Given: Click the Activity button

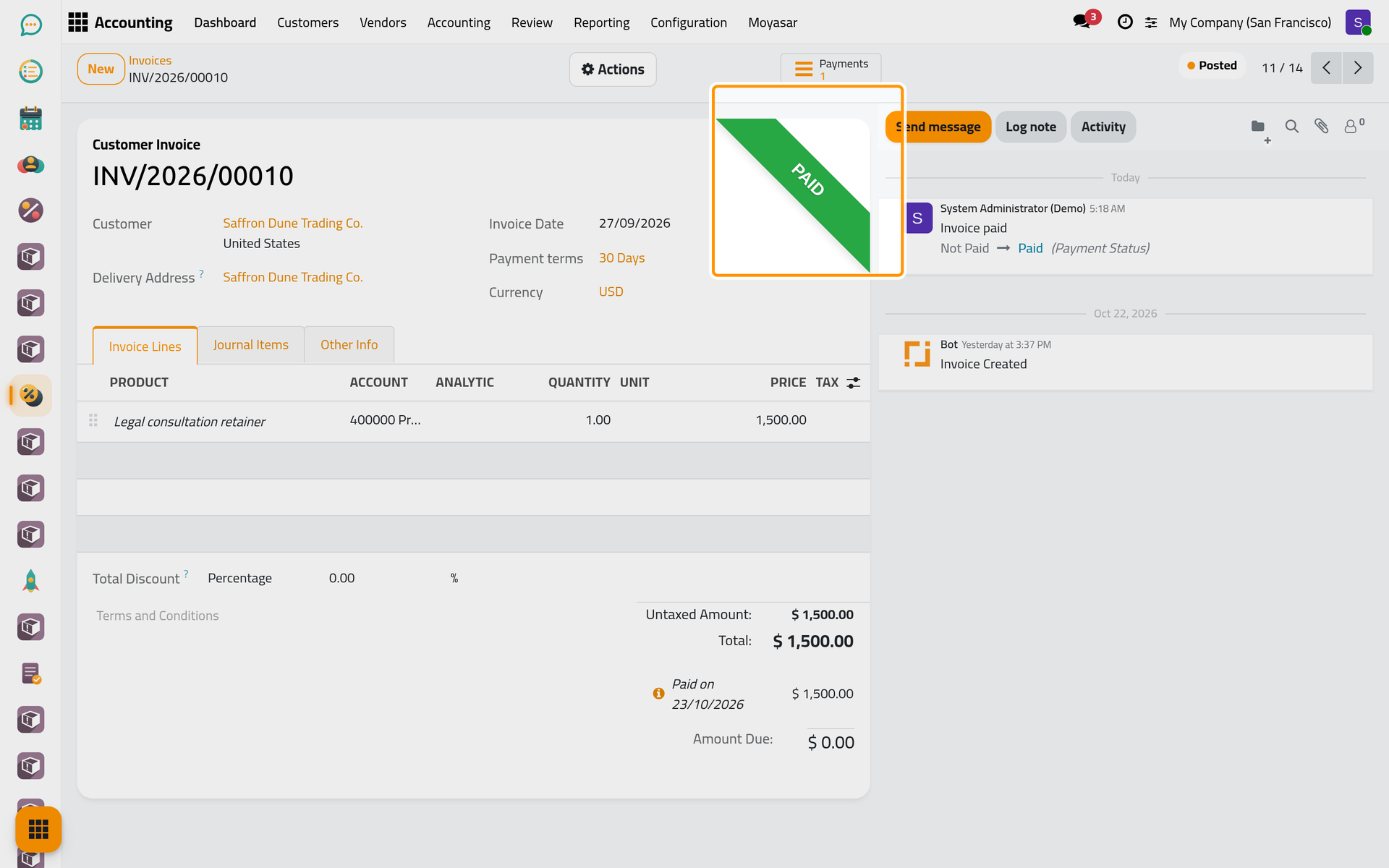Looking at the screenshot, I should (1103, 127).
